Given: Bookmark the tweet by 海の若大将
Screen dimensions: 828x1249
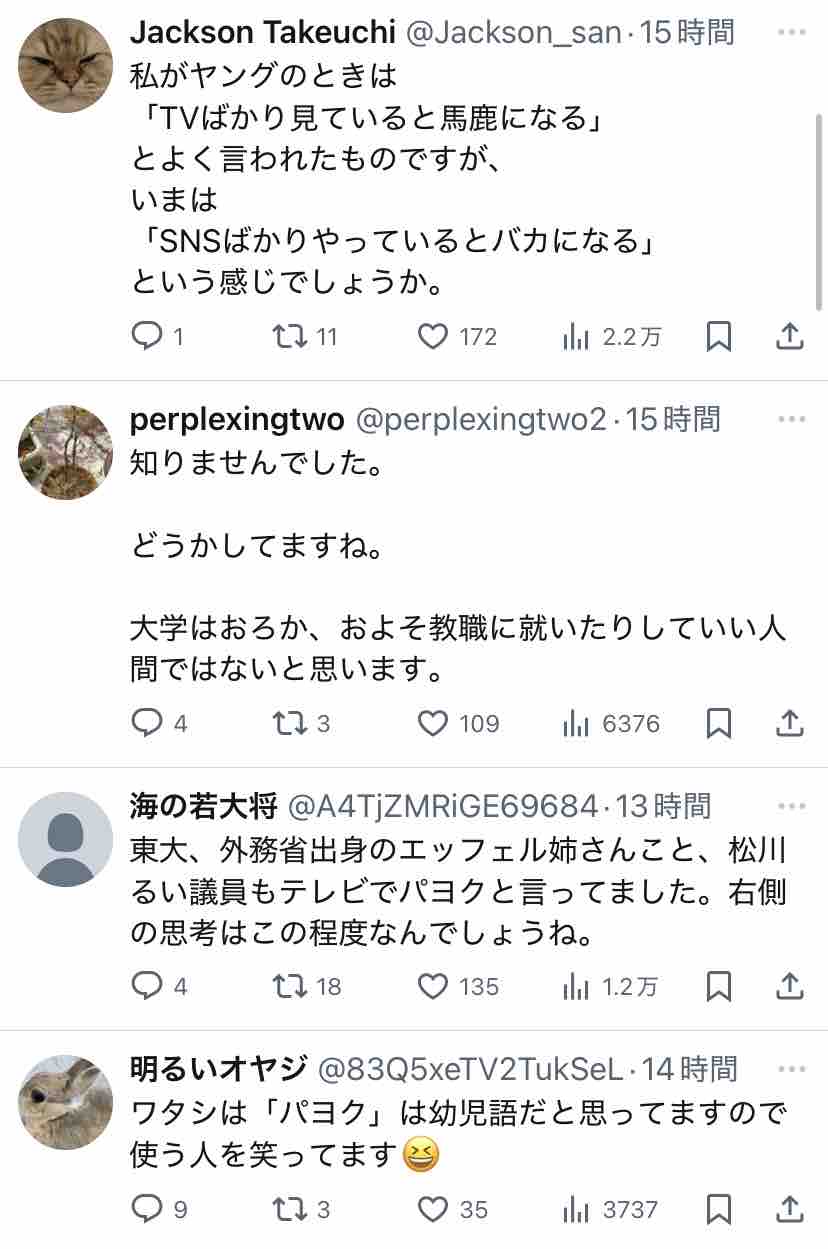Looking at the screenshot, I should click(718, 987).
